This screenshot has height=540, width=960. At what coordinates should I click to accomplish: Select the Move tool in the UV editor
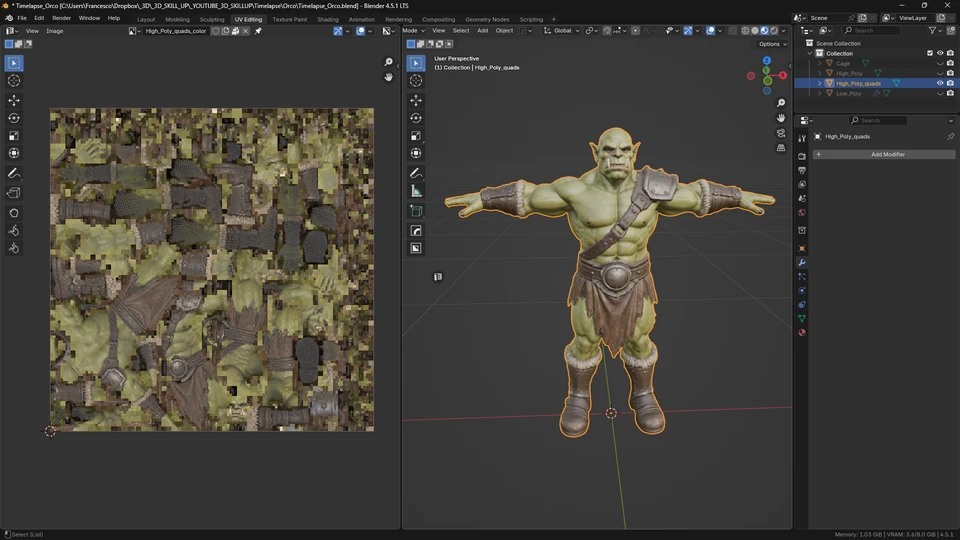coord(13,100)
